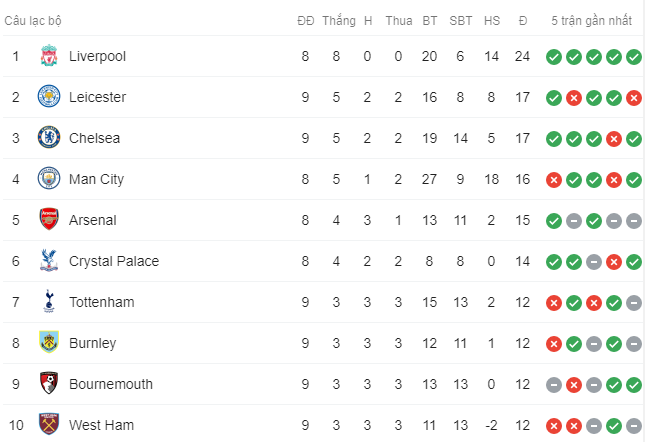This screenshot has width=645, height=442.
Task: Open the Liverpool team name link
Action: (x=97, y=56)
